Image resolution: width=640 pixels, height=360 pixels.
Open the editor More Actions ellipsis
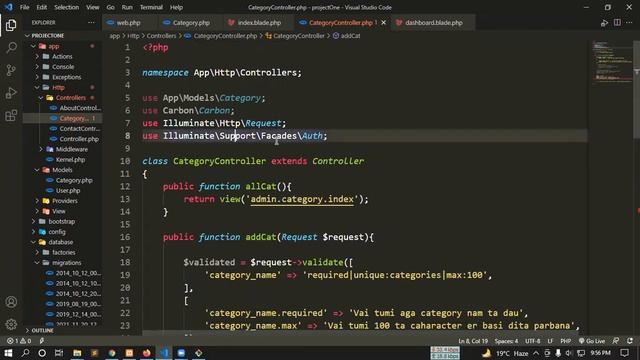(x=629, y=22)
